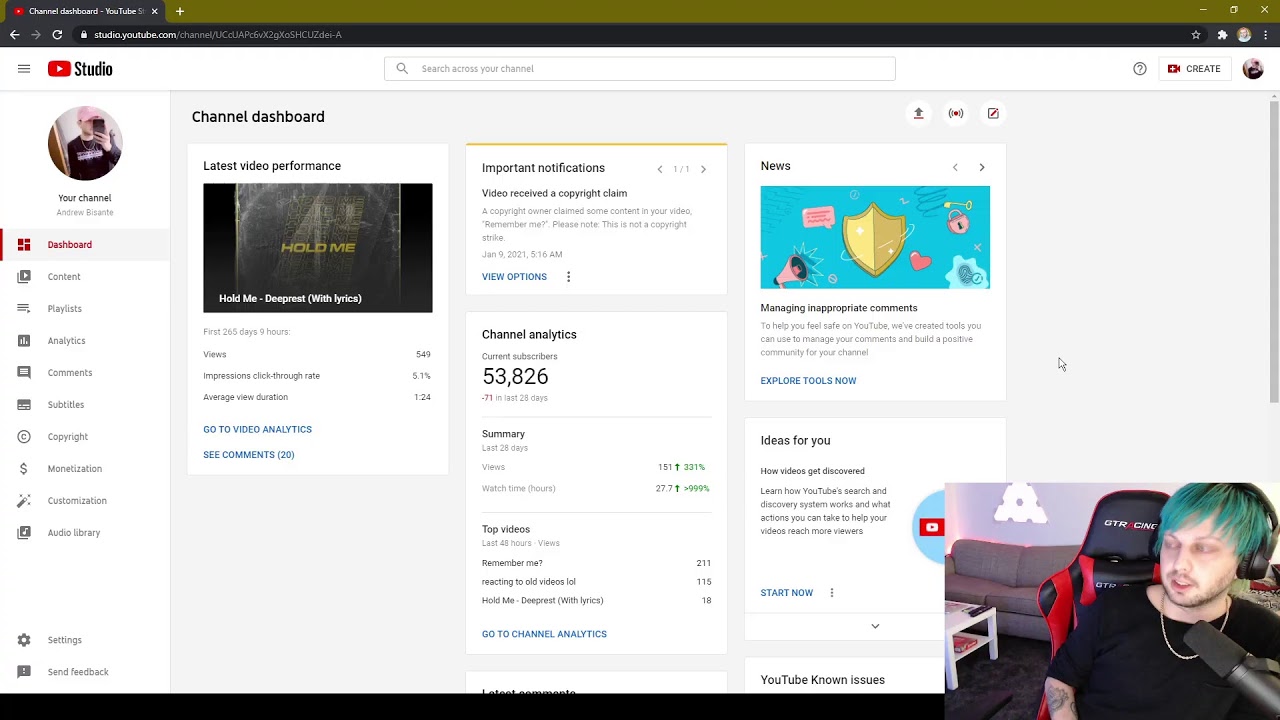The image size is (1280, 720).
Task: Click EXPLORE TOOLS NOW link
Action: [808, 381]
